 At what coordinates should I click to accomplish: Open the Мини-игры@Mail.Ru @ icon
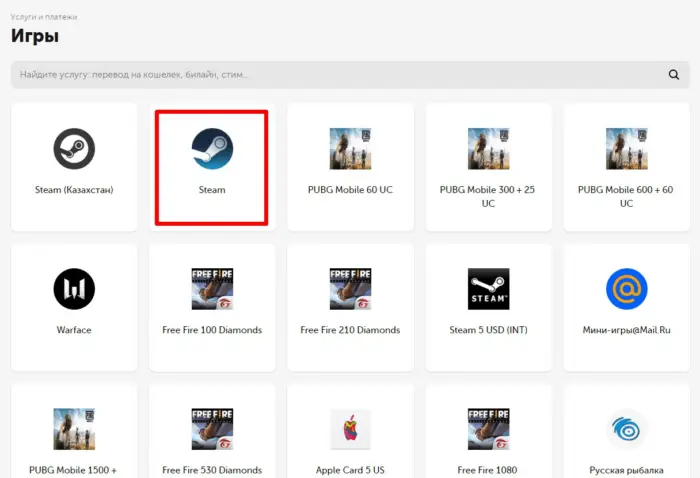626,289
